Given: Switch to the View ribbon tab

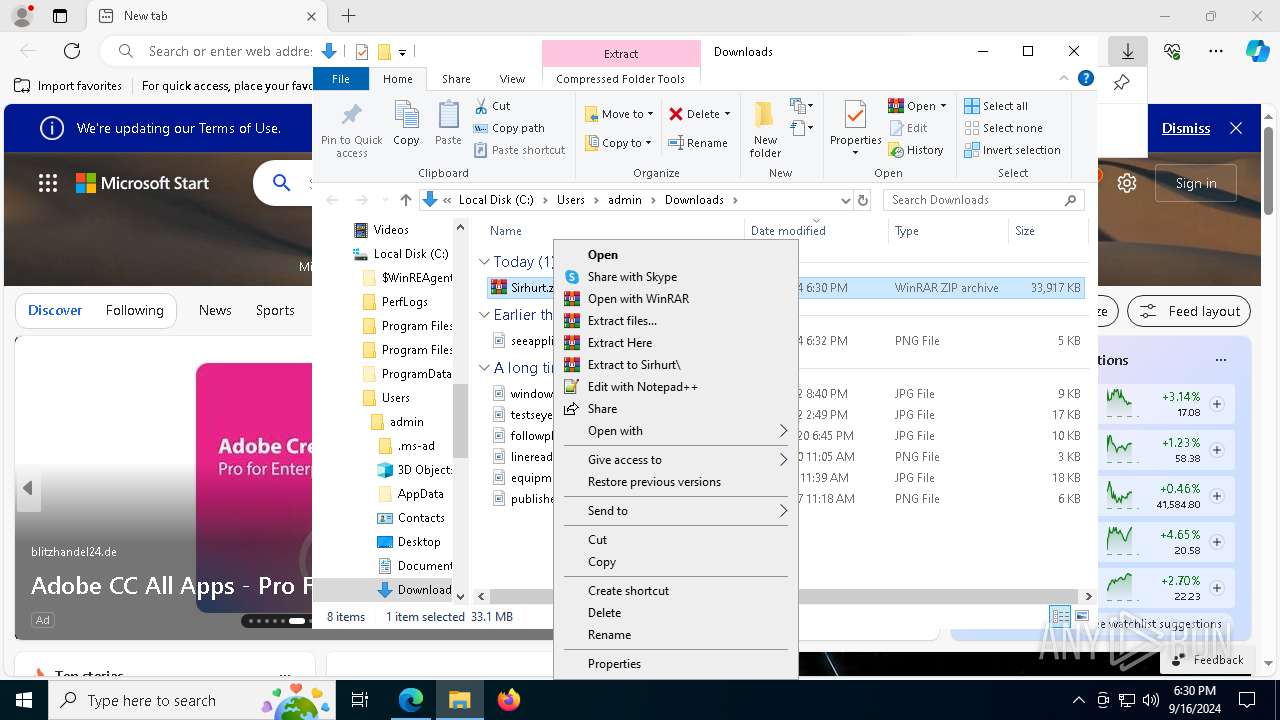Looking at the screenshot, I should pos(512,79).
